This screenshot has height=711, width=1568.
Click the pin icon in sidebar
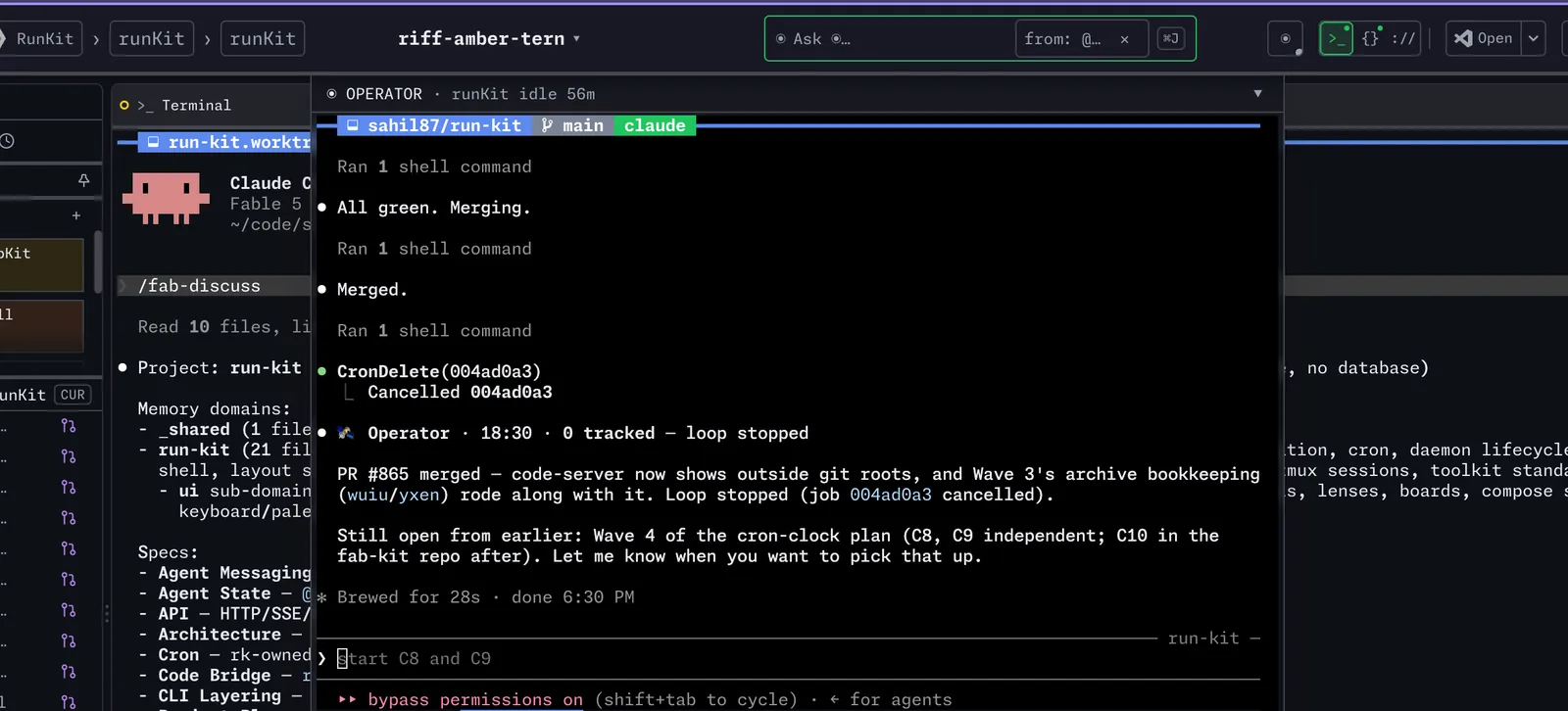click(83, 180)
